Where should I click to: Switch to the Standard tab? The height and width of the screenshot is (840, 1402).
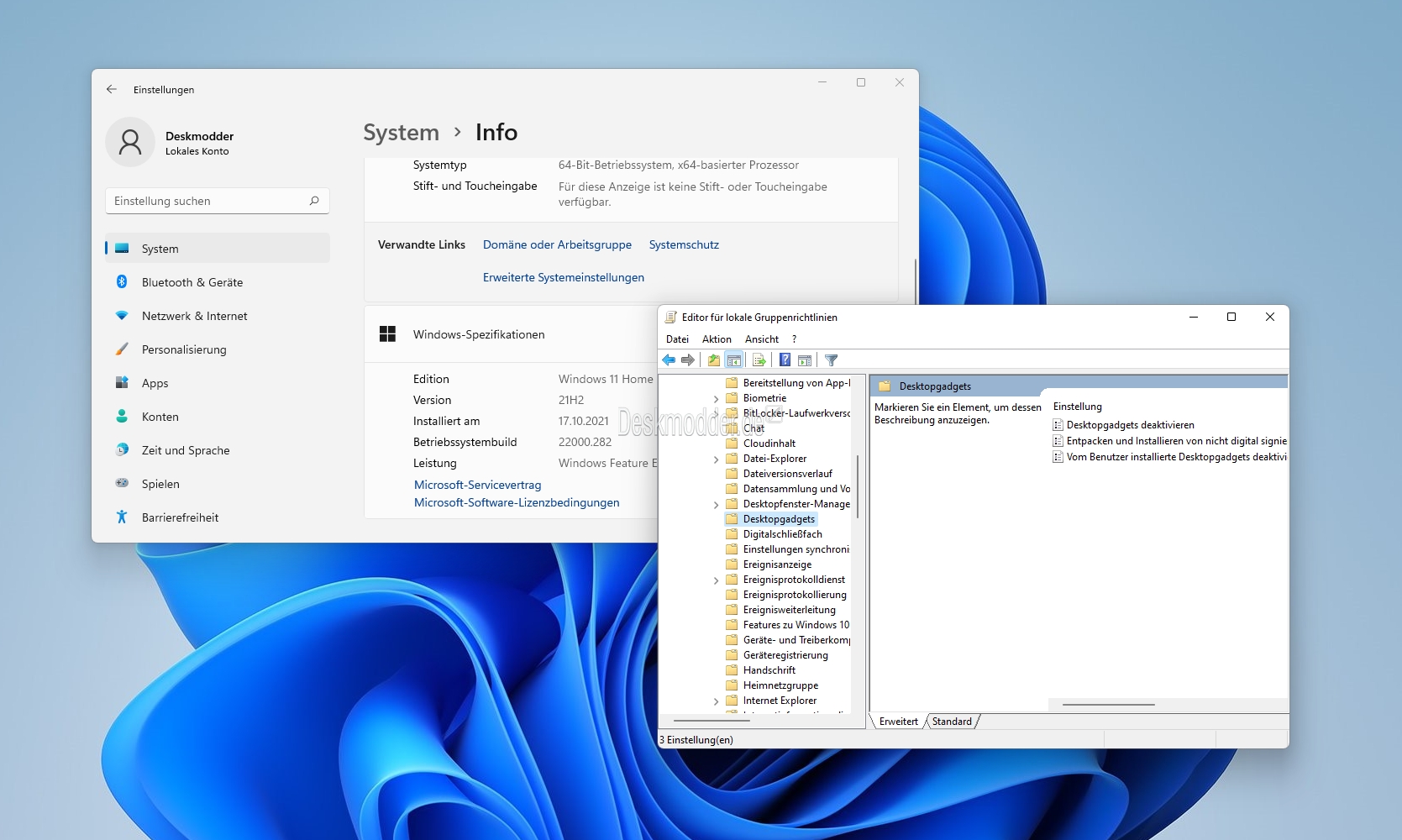(952, 722)
